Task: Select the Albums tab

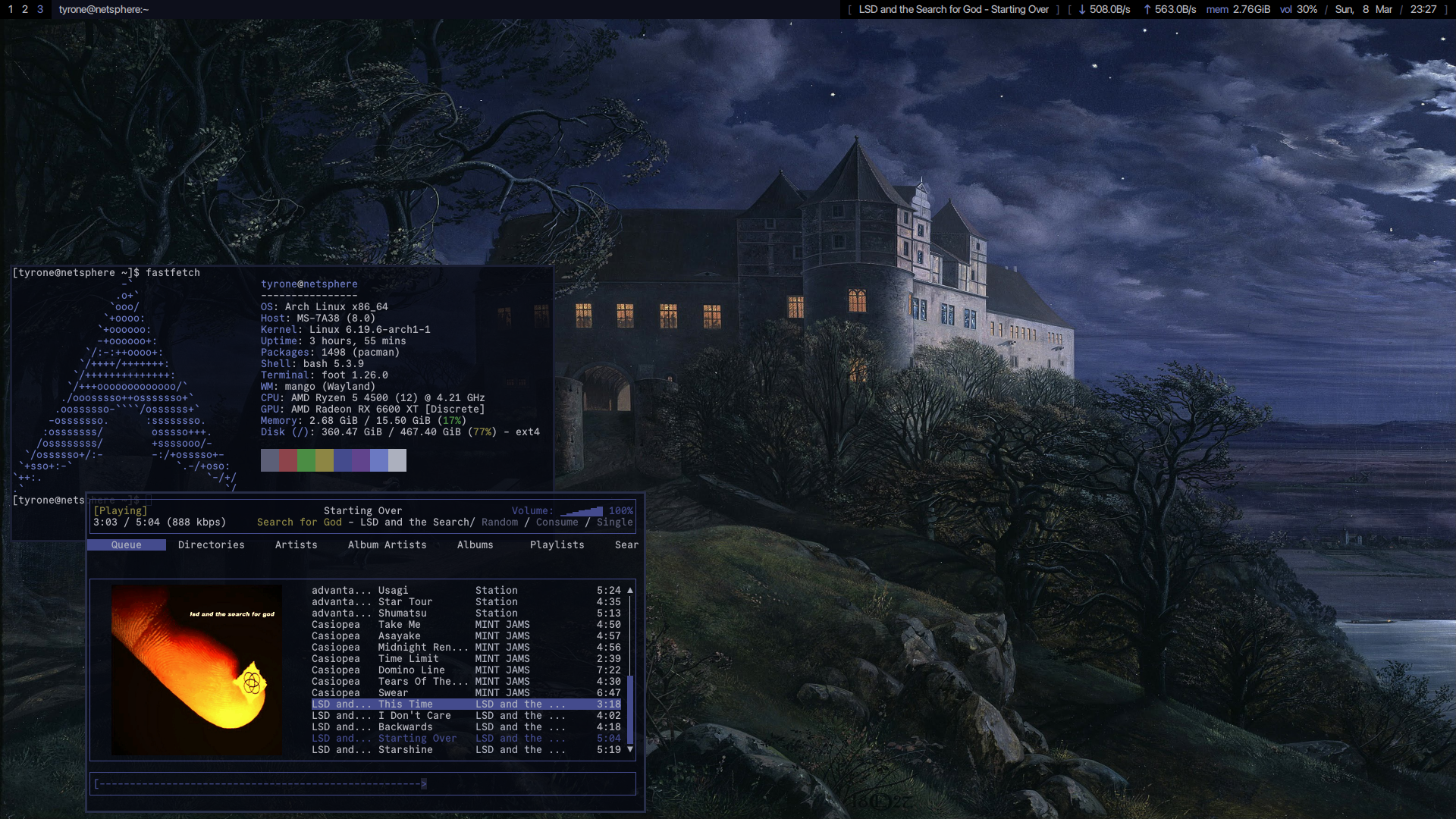Action: point(475,545)
